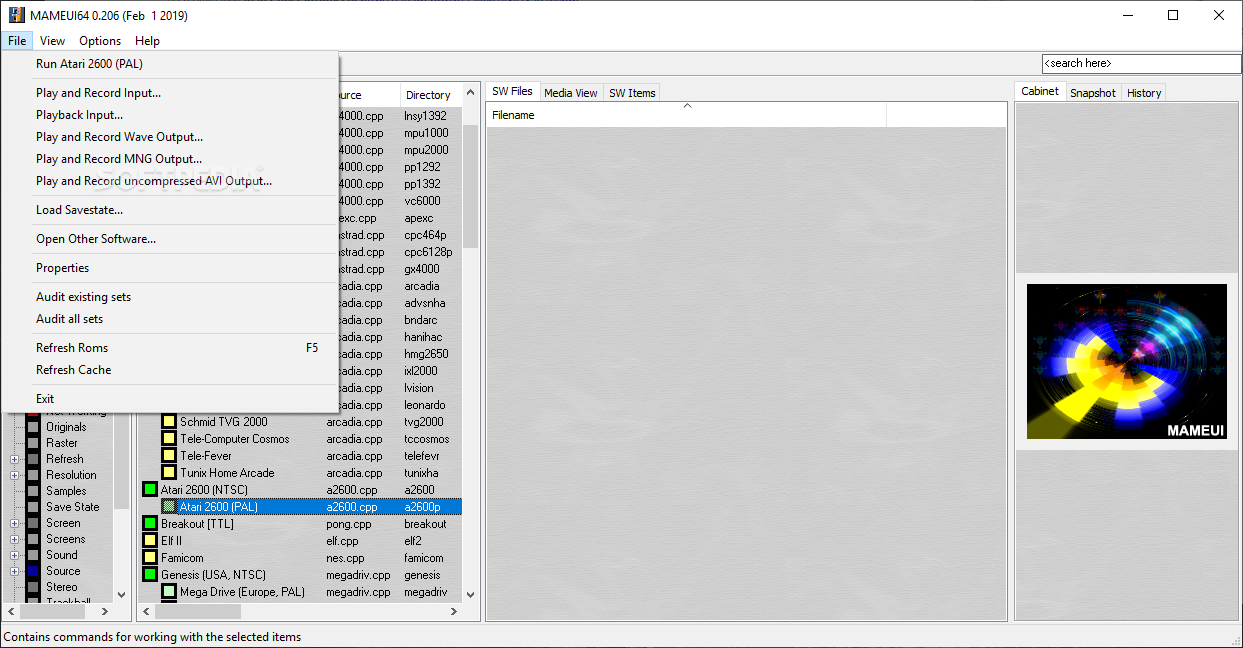
Task: Open Properties from the File menu
Action: click(170, 268)
